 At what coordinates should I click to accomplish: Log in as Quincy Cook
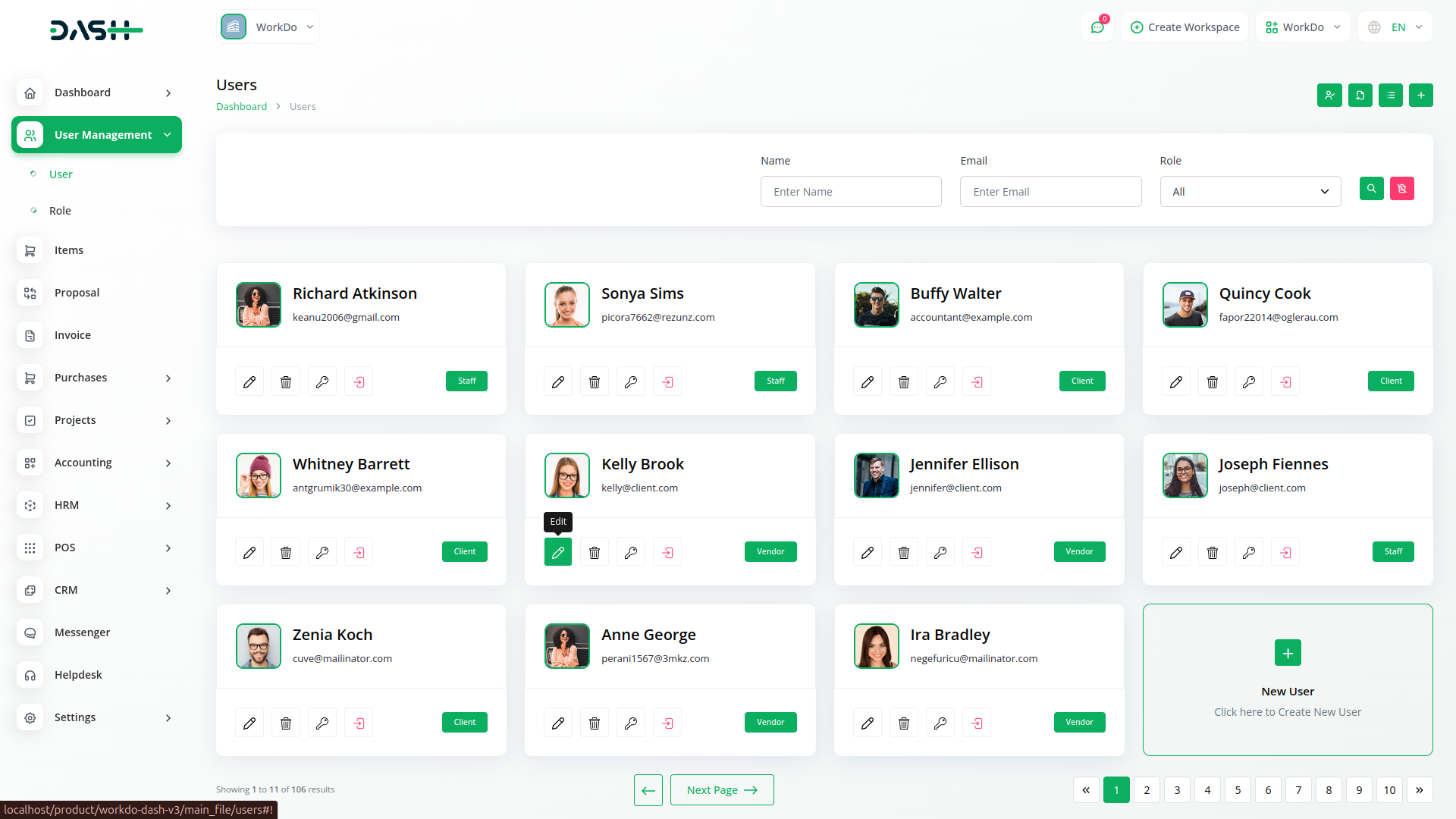point(1285,381)
